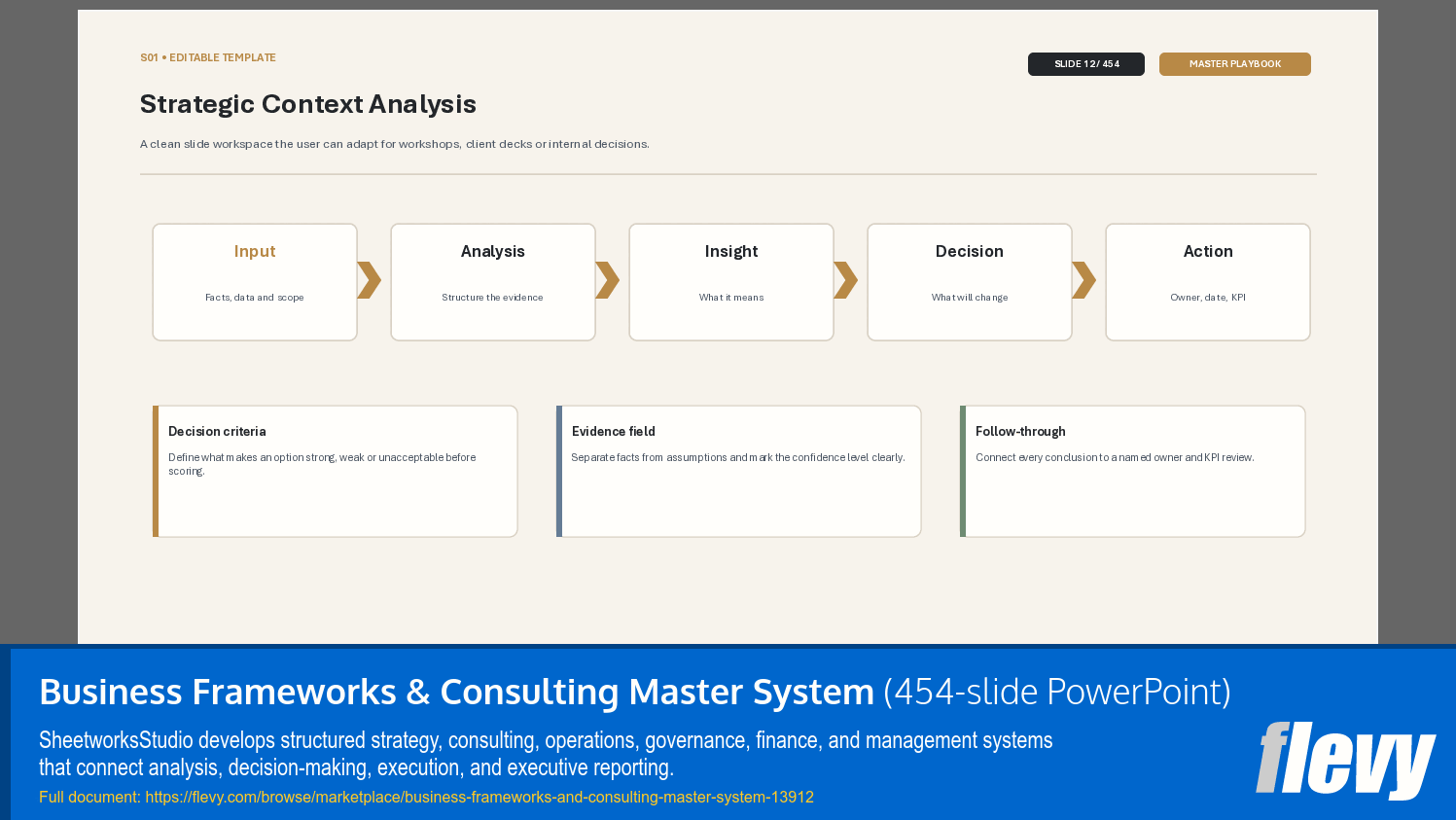Click the 'A clean slide workspace' subtitle
The height and width of the screenshot is (820, 1456).
click(395, 144)
